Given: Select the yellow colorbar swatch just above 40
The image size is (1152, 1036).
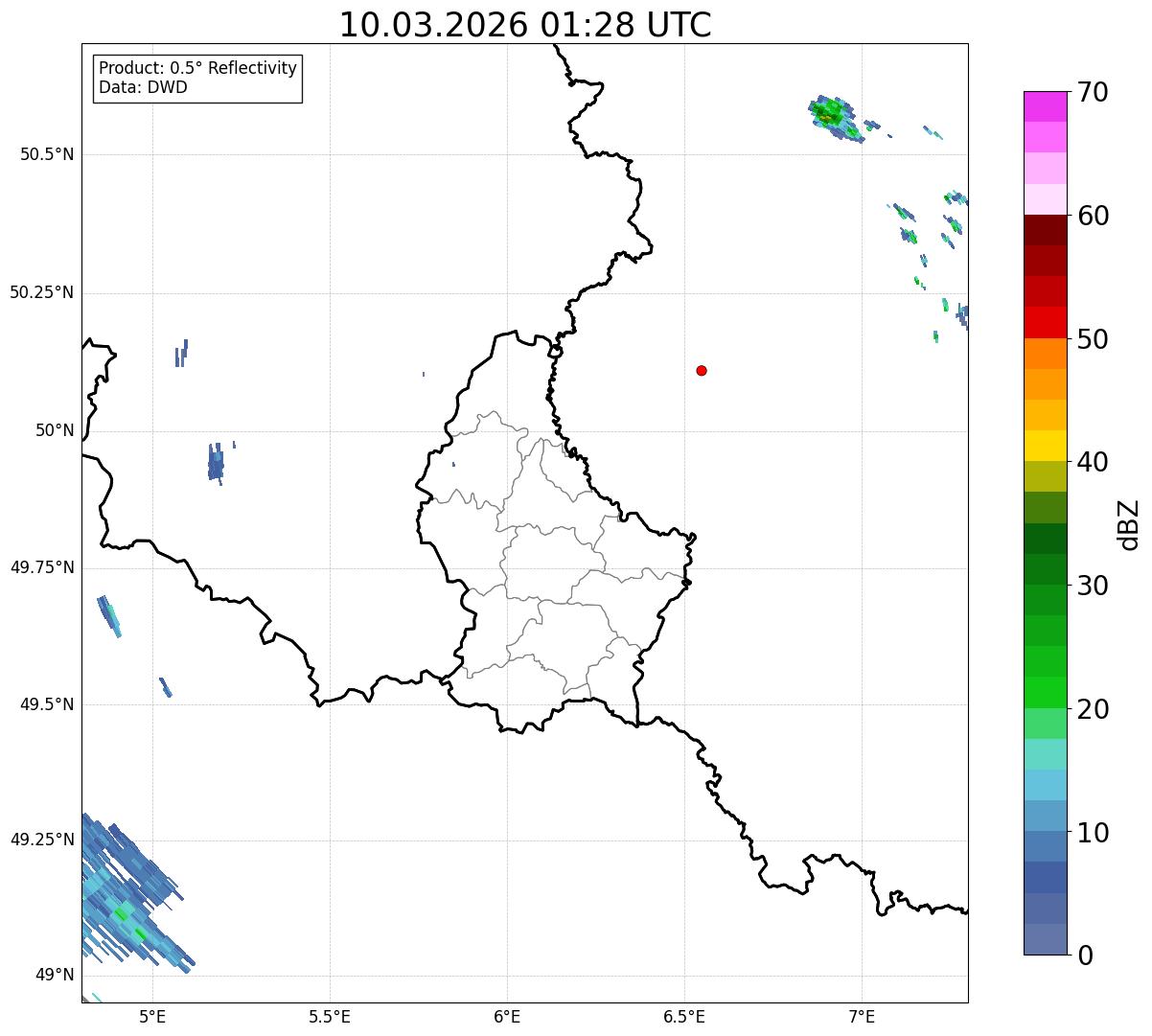Looking at the screenshot, I should coord(1046,446).
